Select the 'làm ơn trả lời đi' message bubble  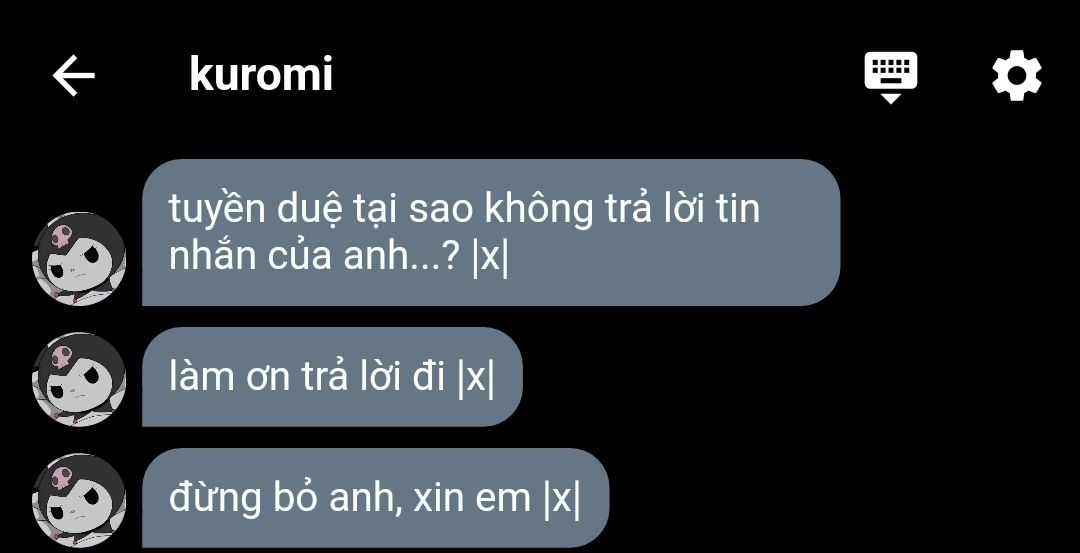coord(332,377)
